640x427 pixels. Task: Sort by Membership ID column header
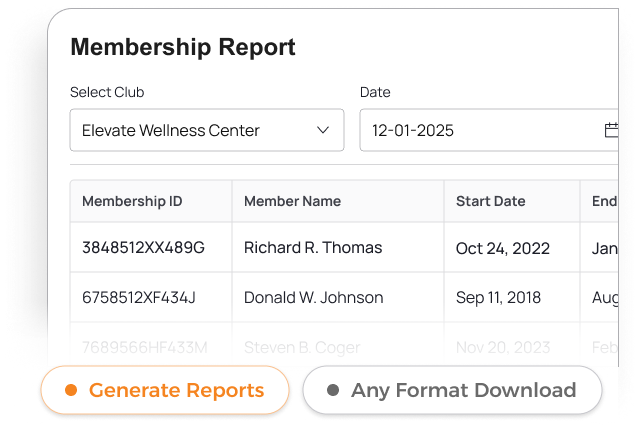pyautogui.click(x=132, y=201)
